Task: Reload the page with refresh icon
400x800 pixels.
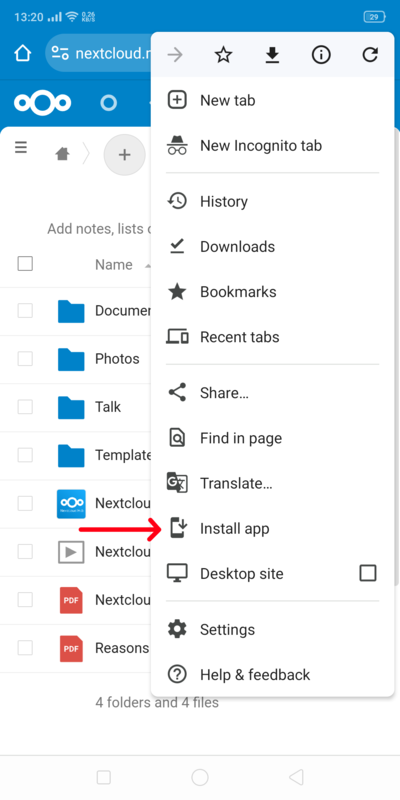Action: 370,55
